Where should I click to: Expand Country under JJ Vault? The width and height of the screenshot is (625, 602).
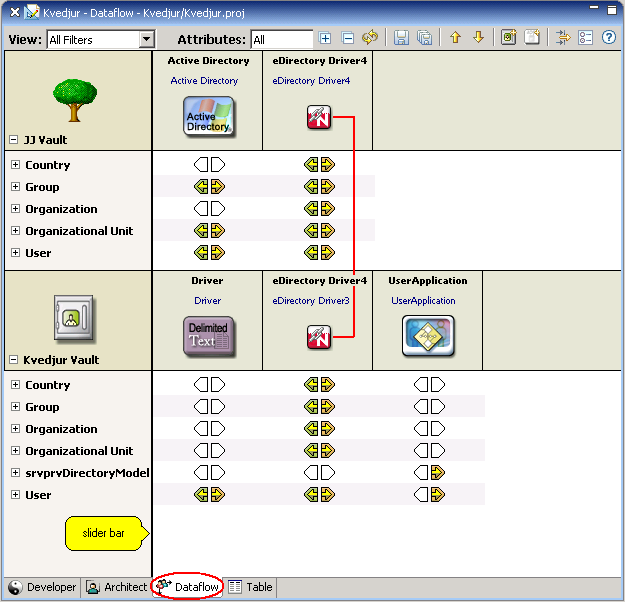click(15, 165)
